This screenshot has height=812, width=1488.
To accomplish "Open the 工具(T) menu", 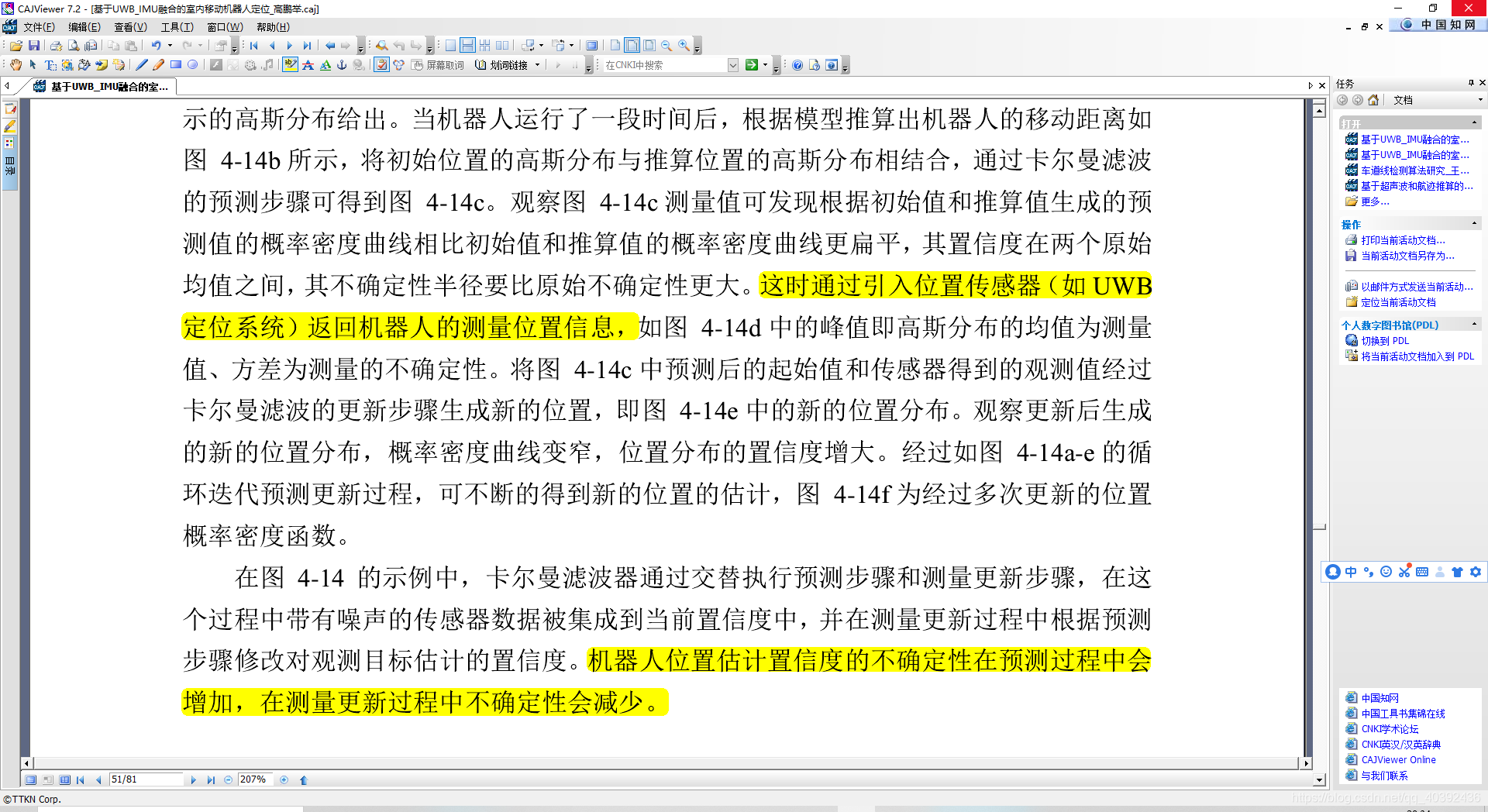I will tap(177, 27).
